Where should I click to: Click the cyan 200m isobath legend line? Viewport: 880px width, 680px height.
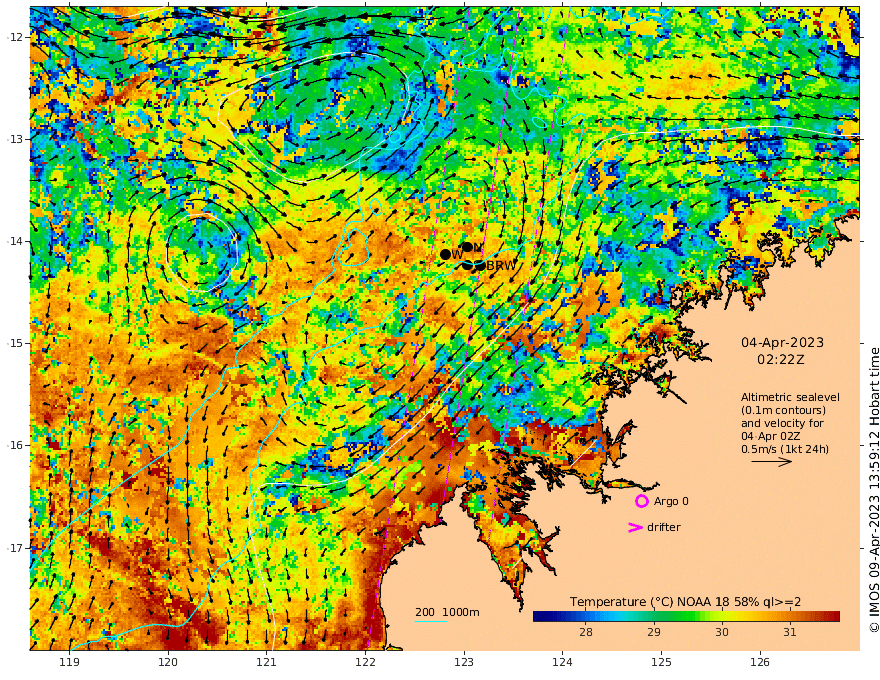pyautogui.click(x=430, y=621)
